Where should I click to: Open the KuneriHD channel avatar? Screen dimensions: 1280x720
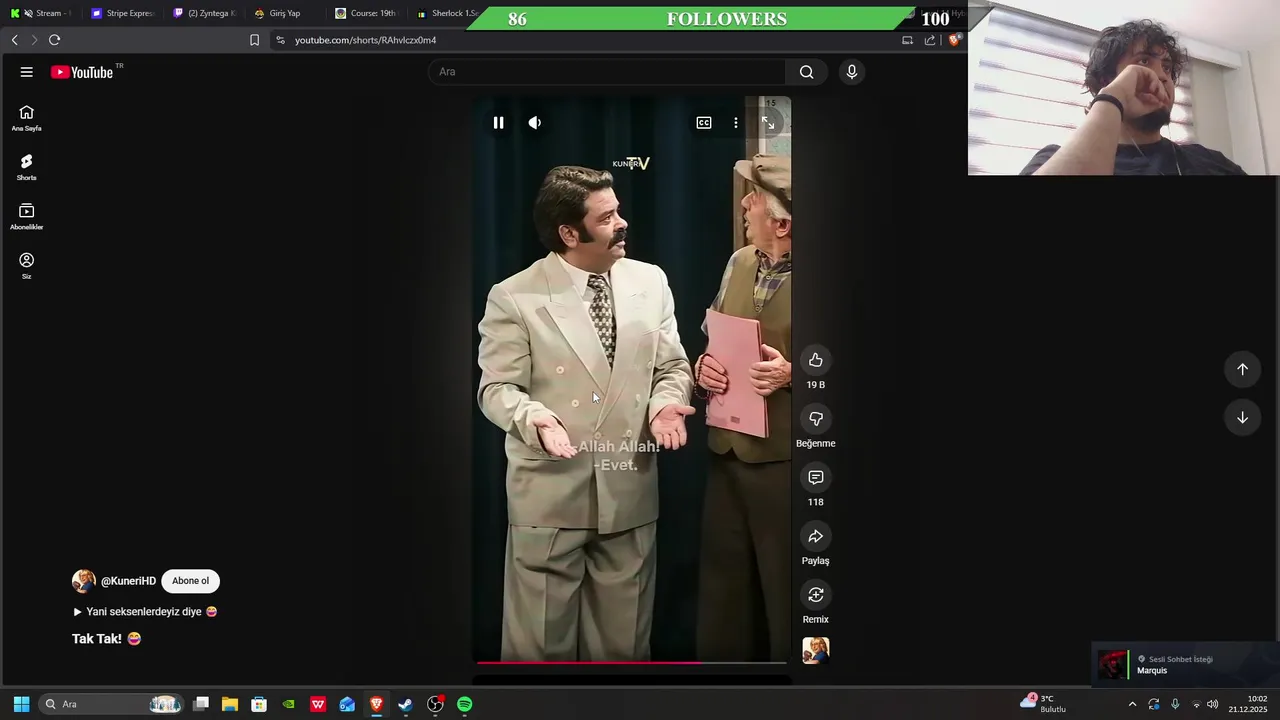click(84, 581)
